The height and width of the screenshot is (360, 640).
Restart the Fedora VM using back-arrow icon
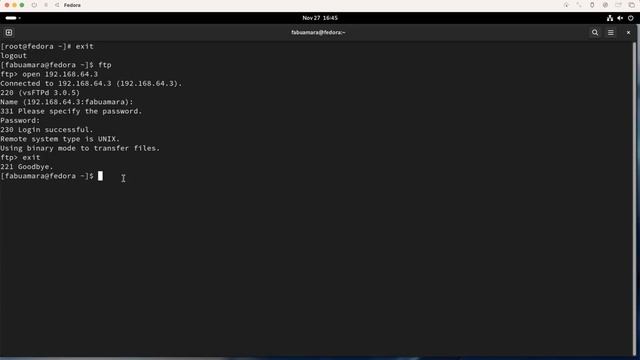click(x=57, y=5)
